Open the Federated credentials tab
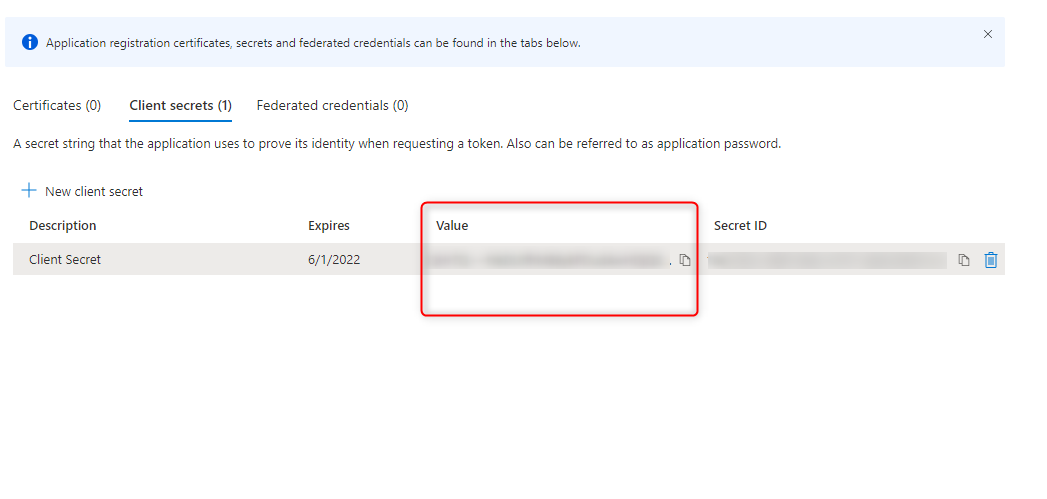This screenshot has width=1047, height=499. [332, 105]
